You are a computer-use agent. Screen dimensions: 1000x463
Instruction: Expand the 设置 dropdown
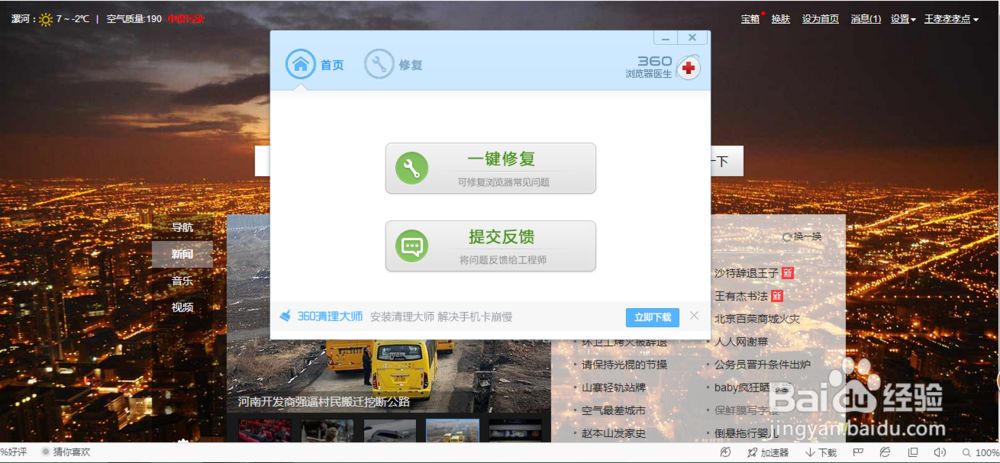click(x=903, y=19)
